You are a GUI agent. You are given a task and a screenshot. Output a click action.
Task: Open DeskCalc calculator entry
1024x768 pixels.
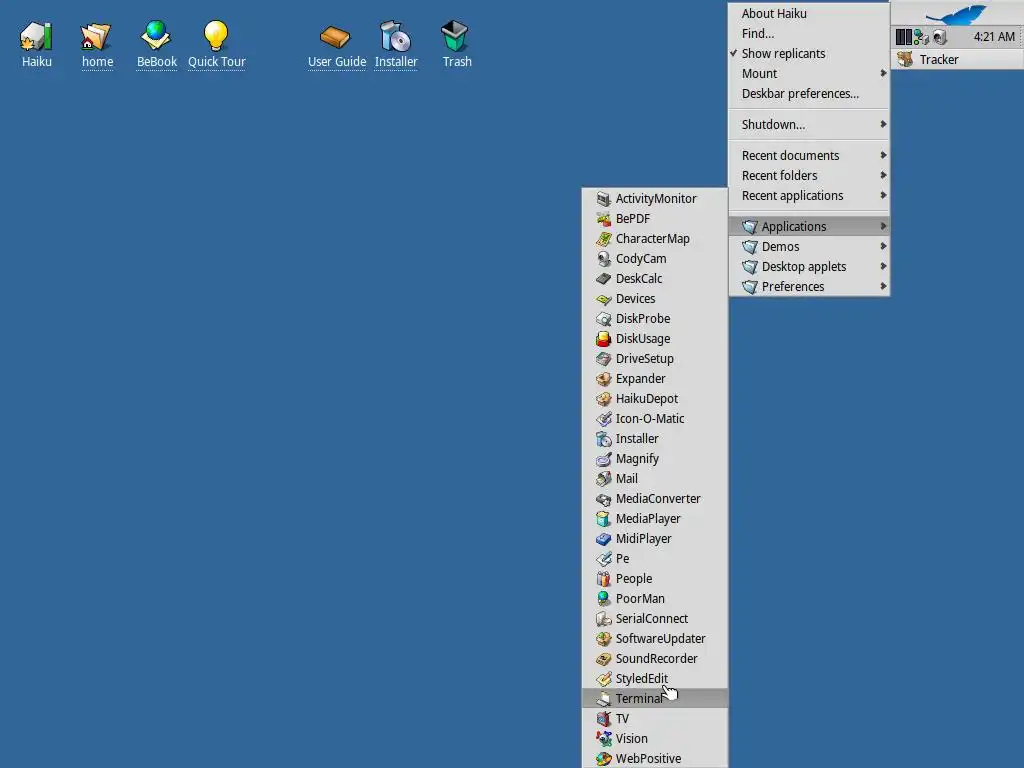click(x=655, y=279)
